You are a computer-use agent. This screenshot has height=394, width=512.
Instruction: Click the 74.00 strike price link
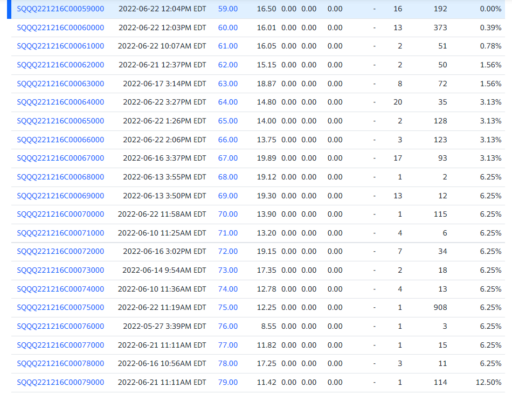[228, 289]
